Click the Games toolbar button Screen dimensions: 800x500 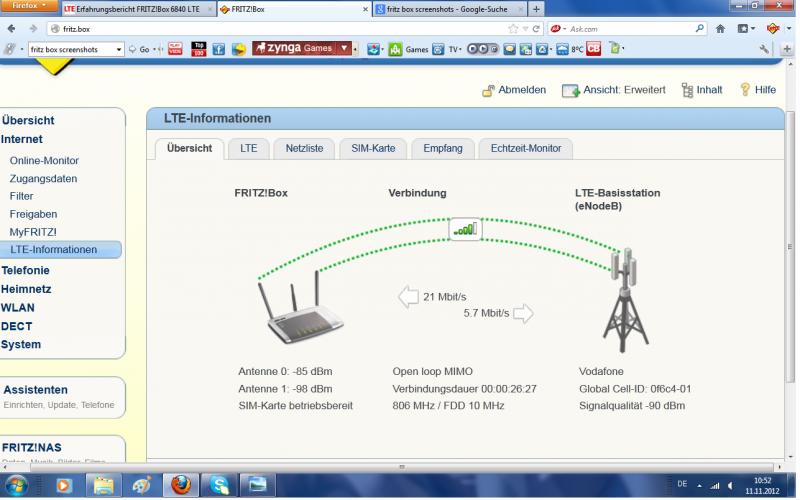[x=409, y=49]
